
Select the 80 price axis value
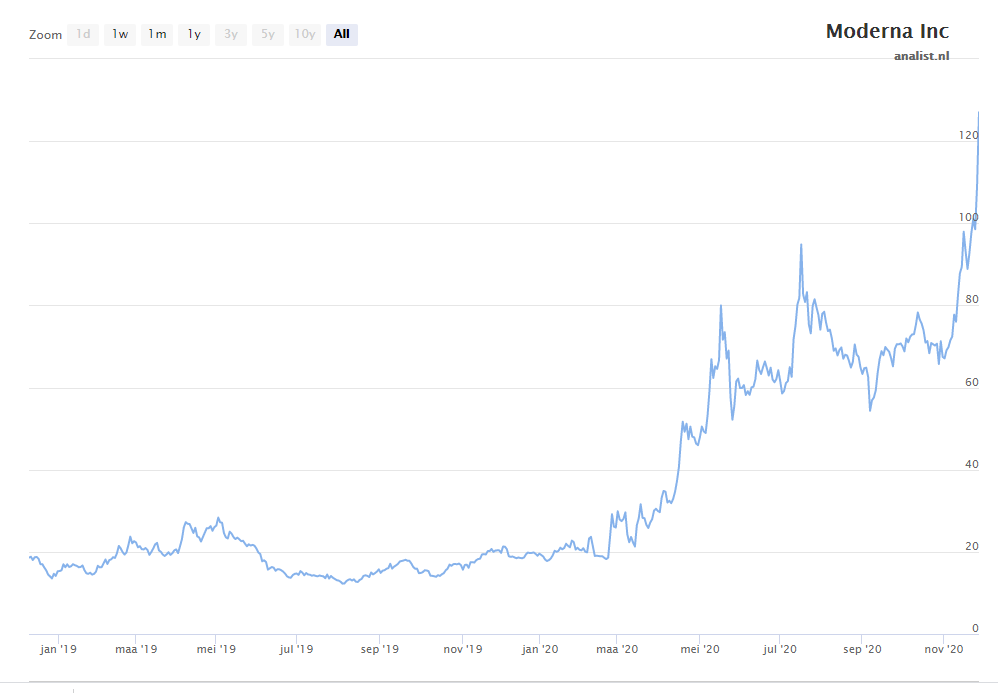[971, 299]
